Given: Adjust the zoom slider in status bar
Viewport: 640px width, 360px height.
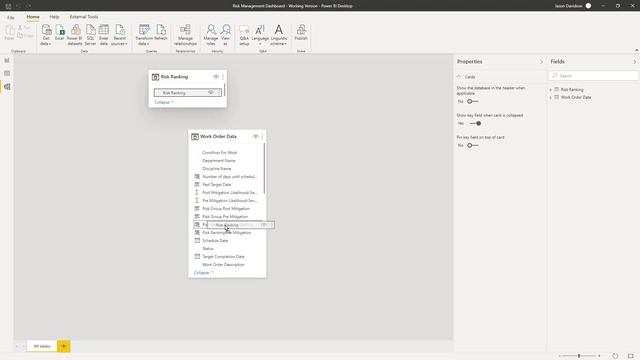Looking at the screenshot, I should pyautogui.click(x=579, y=356).
